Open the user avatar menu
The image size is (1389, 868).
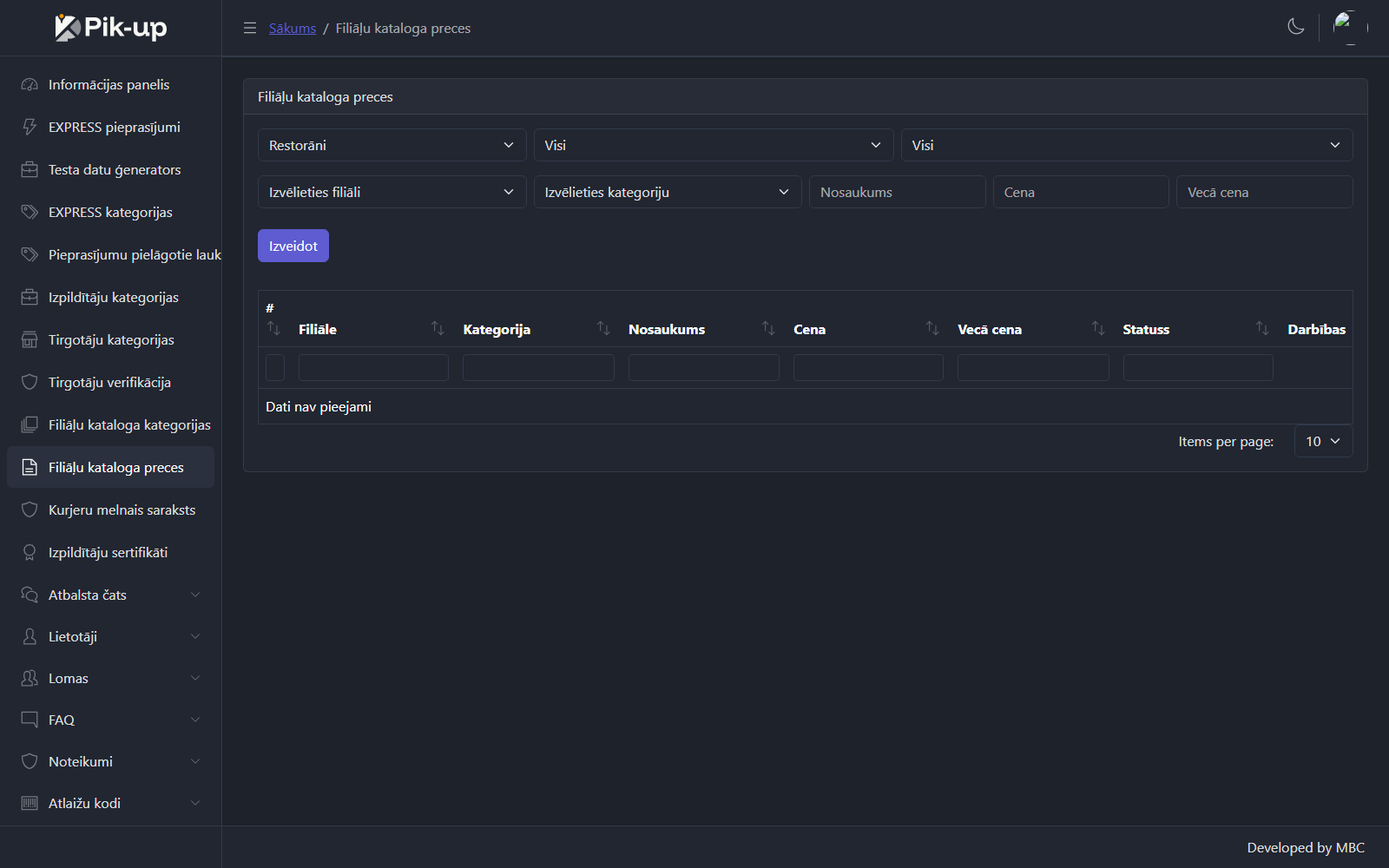1350,28
